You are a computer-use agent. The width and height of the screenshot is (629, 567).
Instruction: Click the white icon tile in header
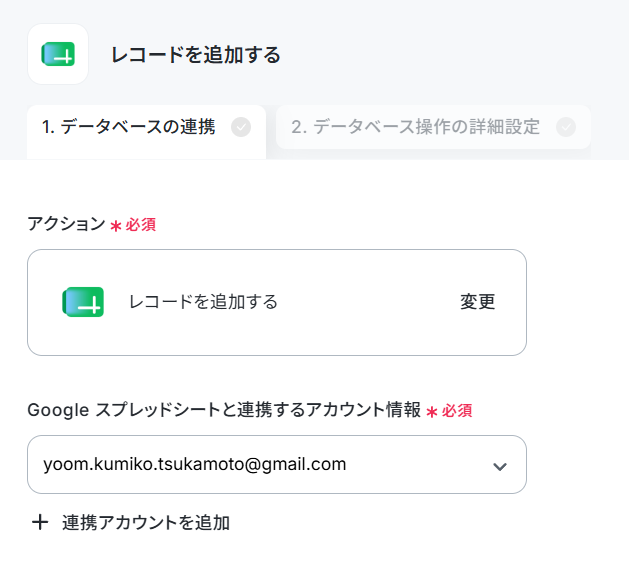(58, 54)
